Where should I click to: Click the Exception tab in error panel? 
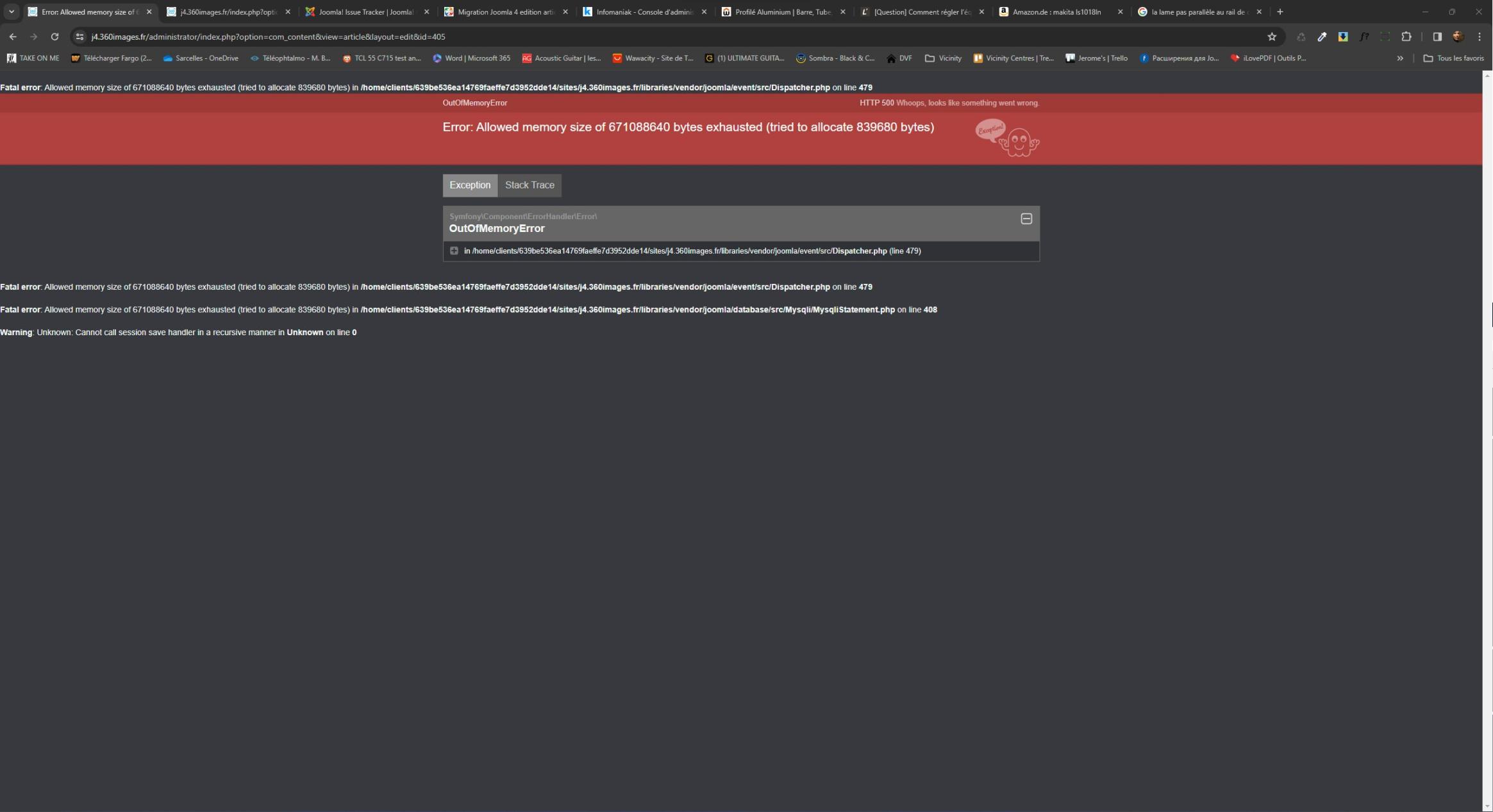[x=470, y=184]
